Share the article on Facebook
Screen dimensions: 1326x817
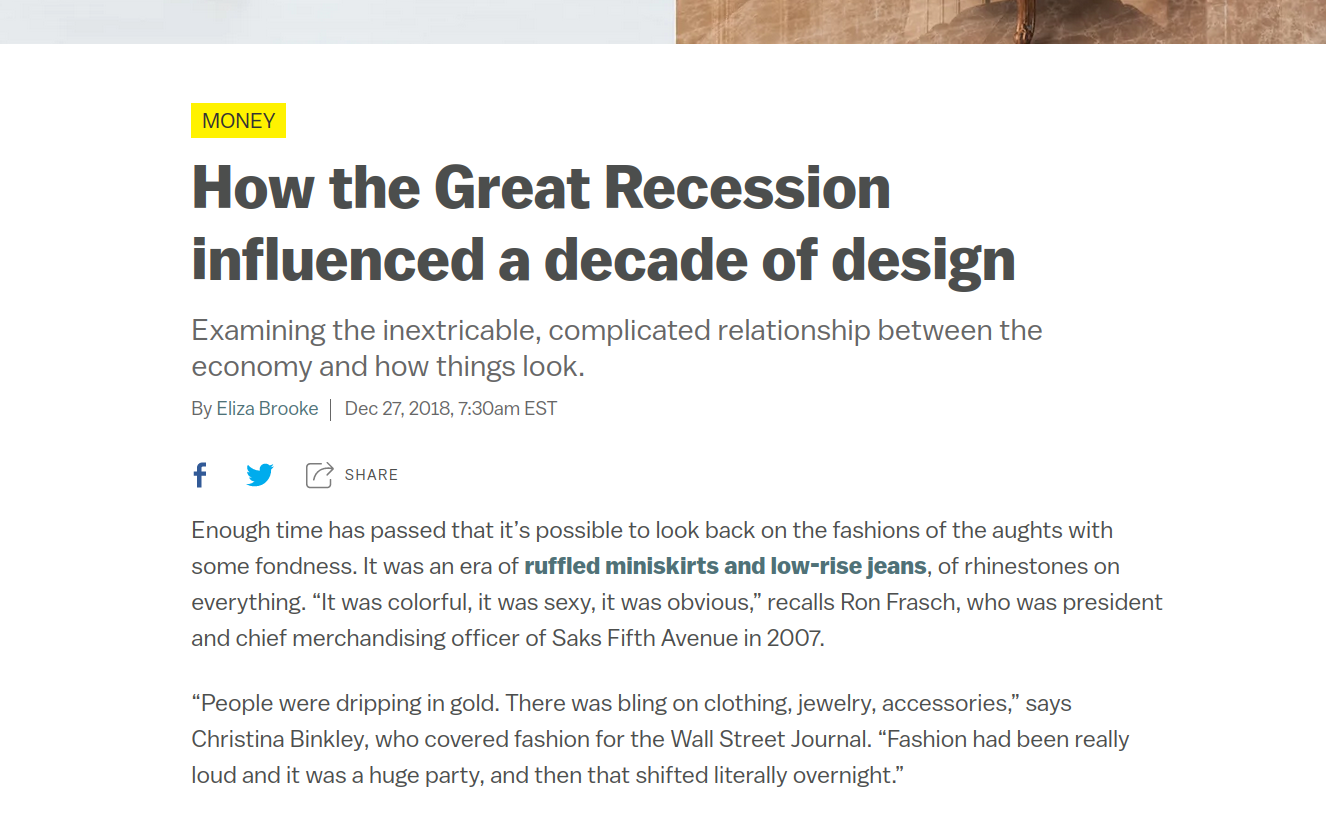(x=200, y=475)
